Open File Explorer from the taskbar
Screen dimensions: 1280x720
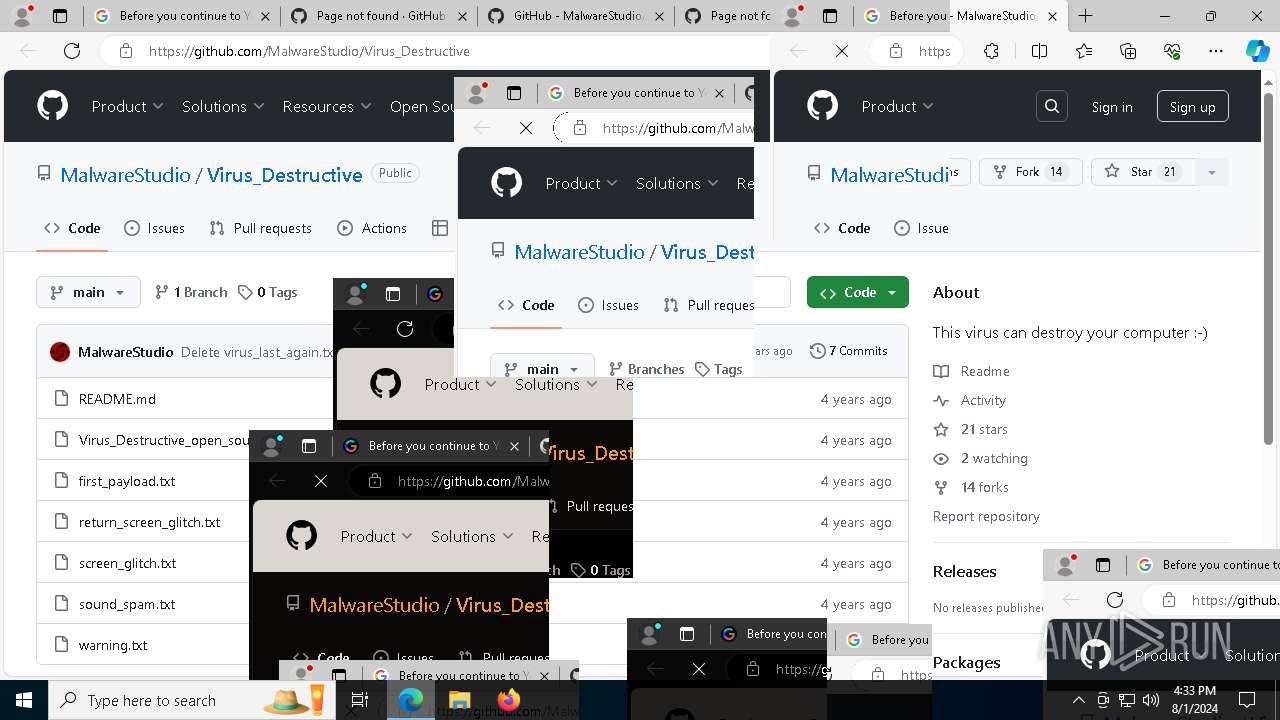tap(459, 700)
